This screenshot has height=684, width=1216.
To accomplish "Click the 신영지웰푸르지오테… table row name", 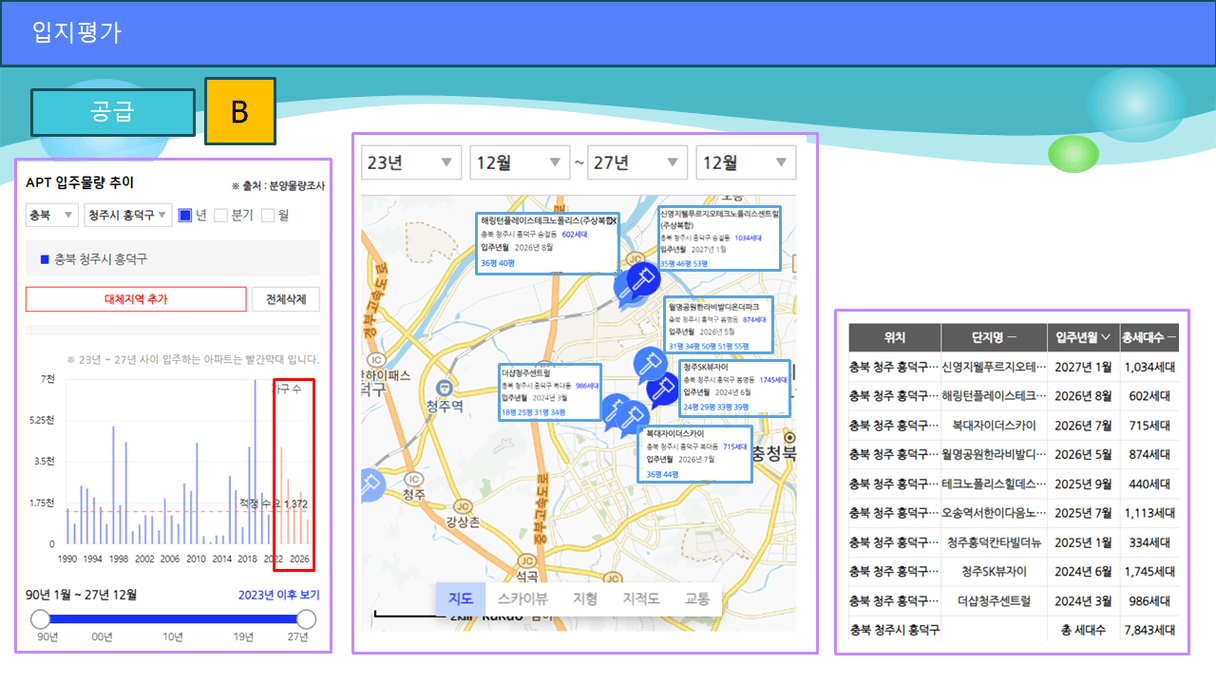I will point(993,367).
